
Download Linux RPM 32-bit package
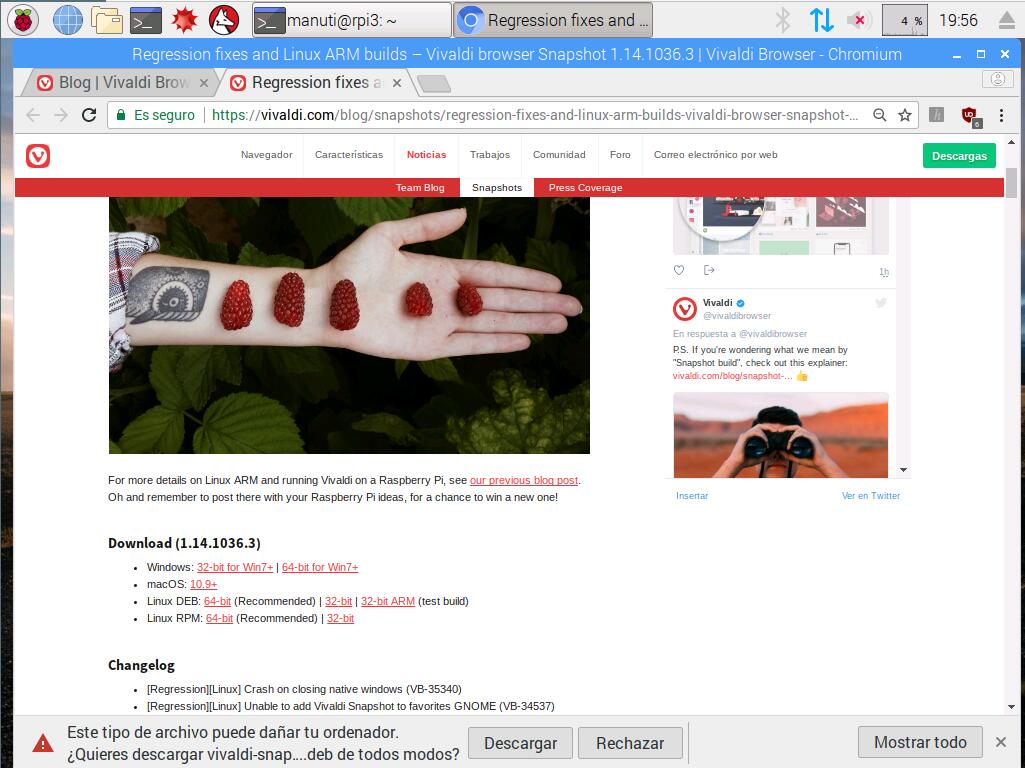340,618
